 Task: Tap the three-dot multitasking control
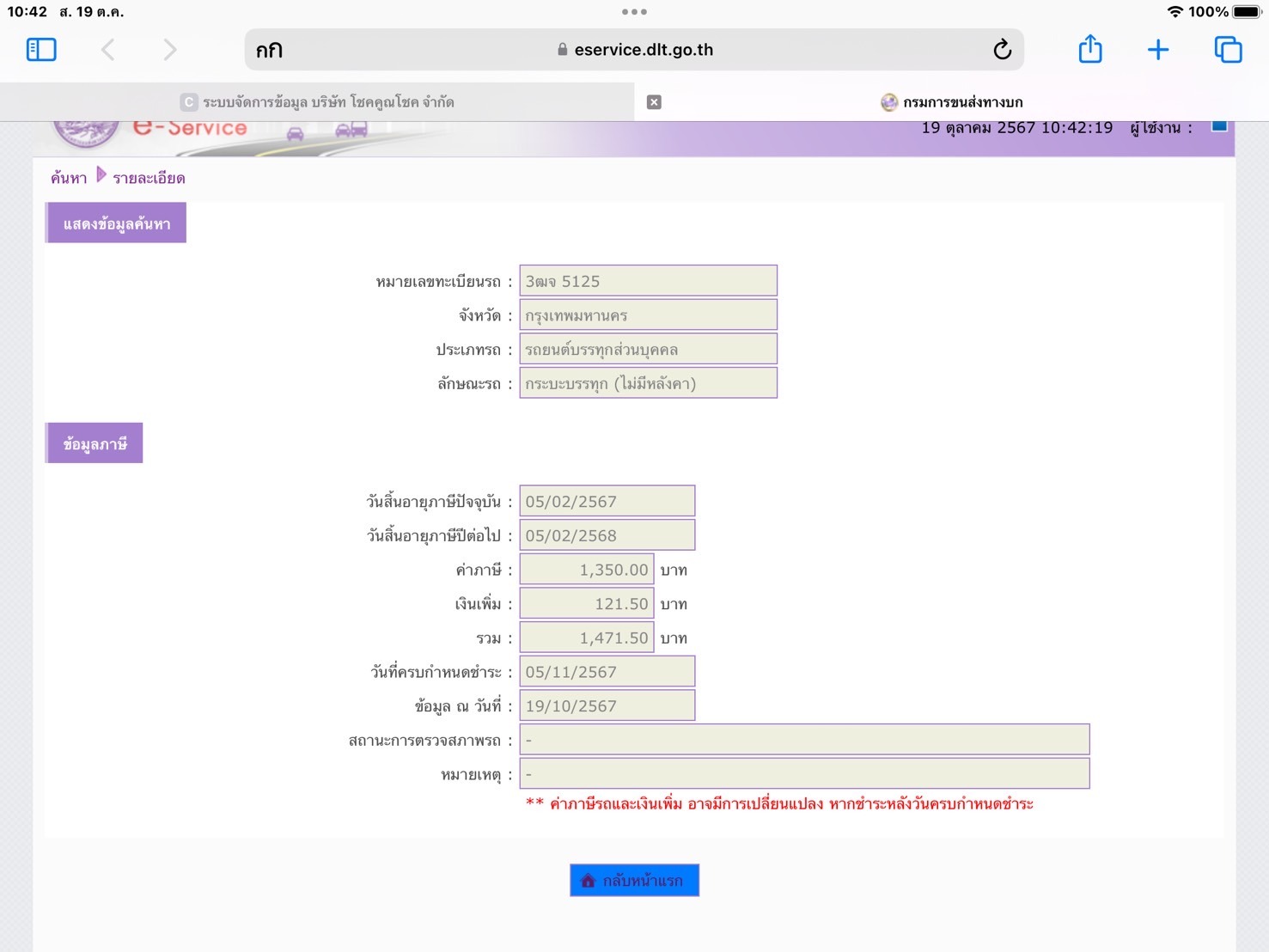coord(634,12)
